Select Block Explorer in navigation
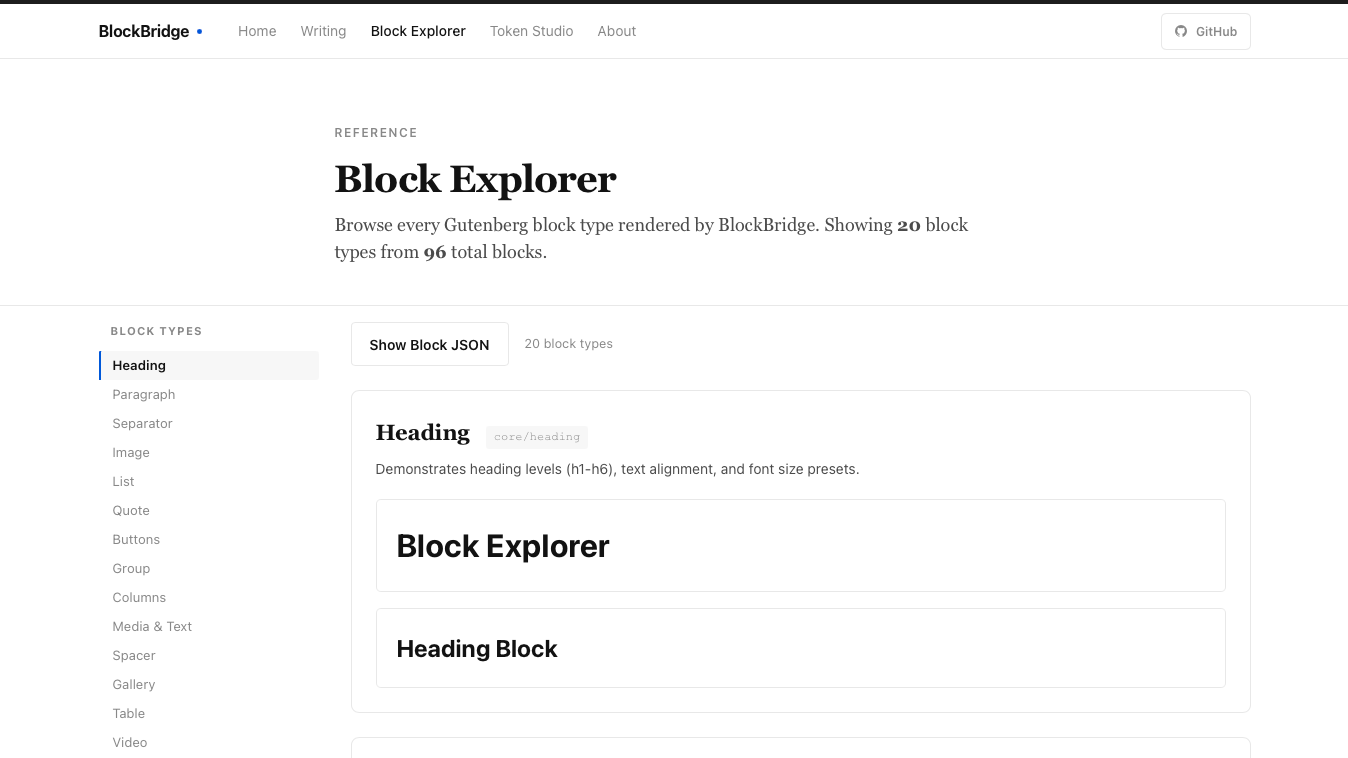The image size is (1348, 758). (418, 31)
